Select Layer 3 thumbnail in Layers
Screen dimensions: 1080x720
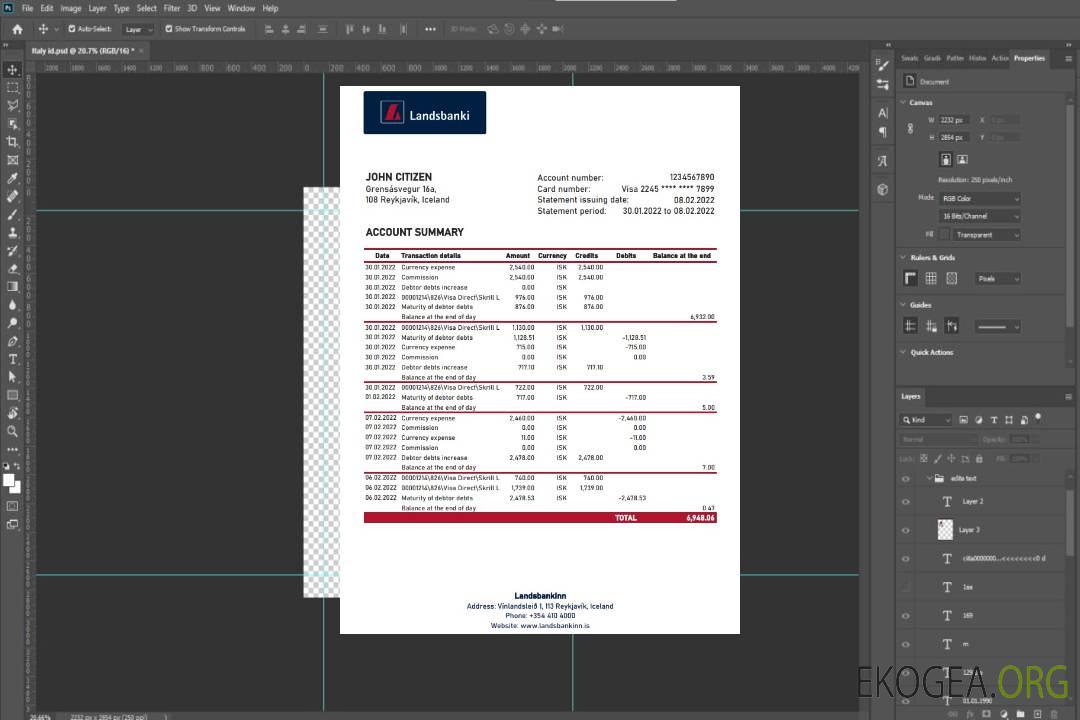point(946,529)
